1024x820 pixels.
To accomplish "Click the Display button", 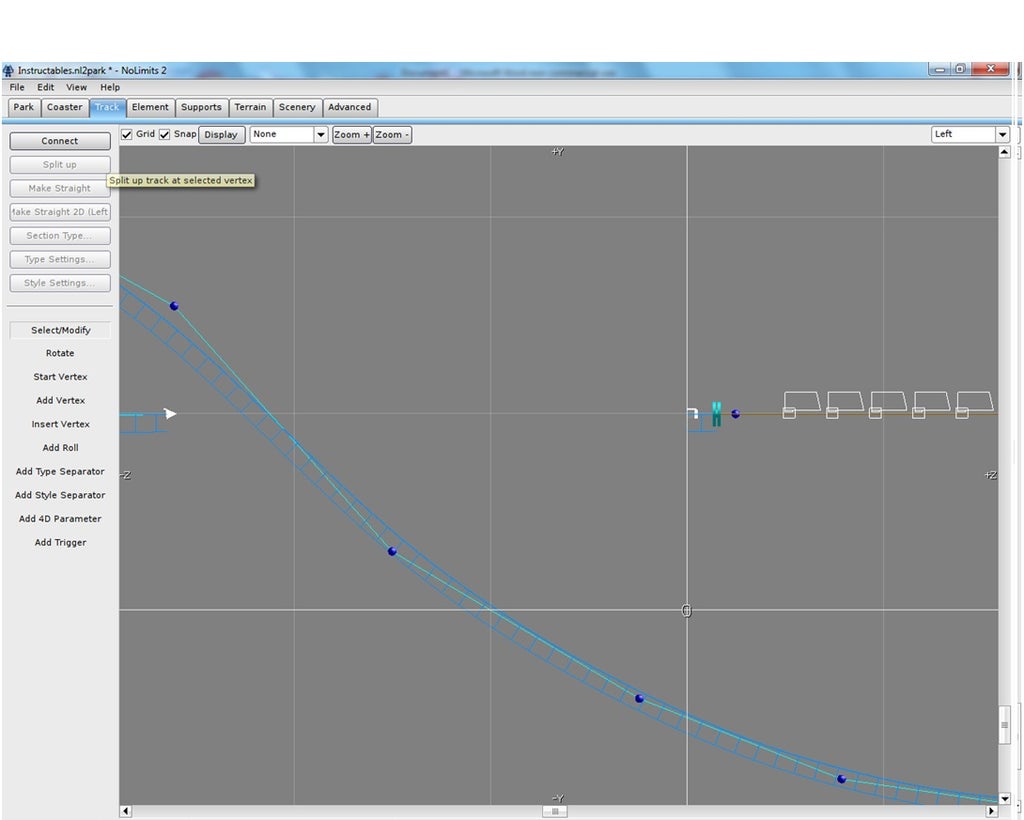I will [221, 134].
